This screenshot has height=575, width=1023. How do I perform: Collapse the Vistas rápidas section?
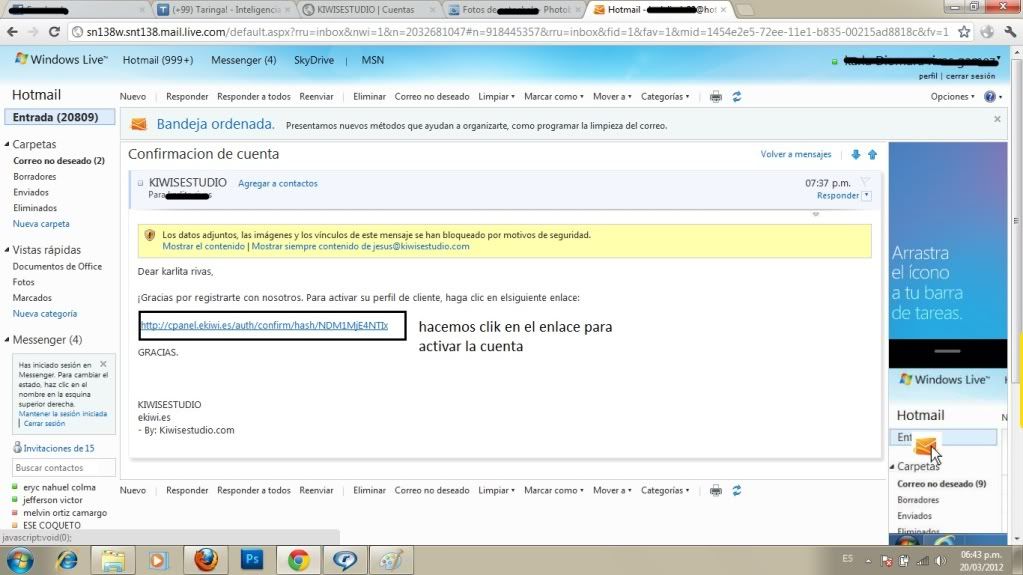point(7,249)
